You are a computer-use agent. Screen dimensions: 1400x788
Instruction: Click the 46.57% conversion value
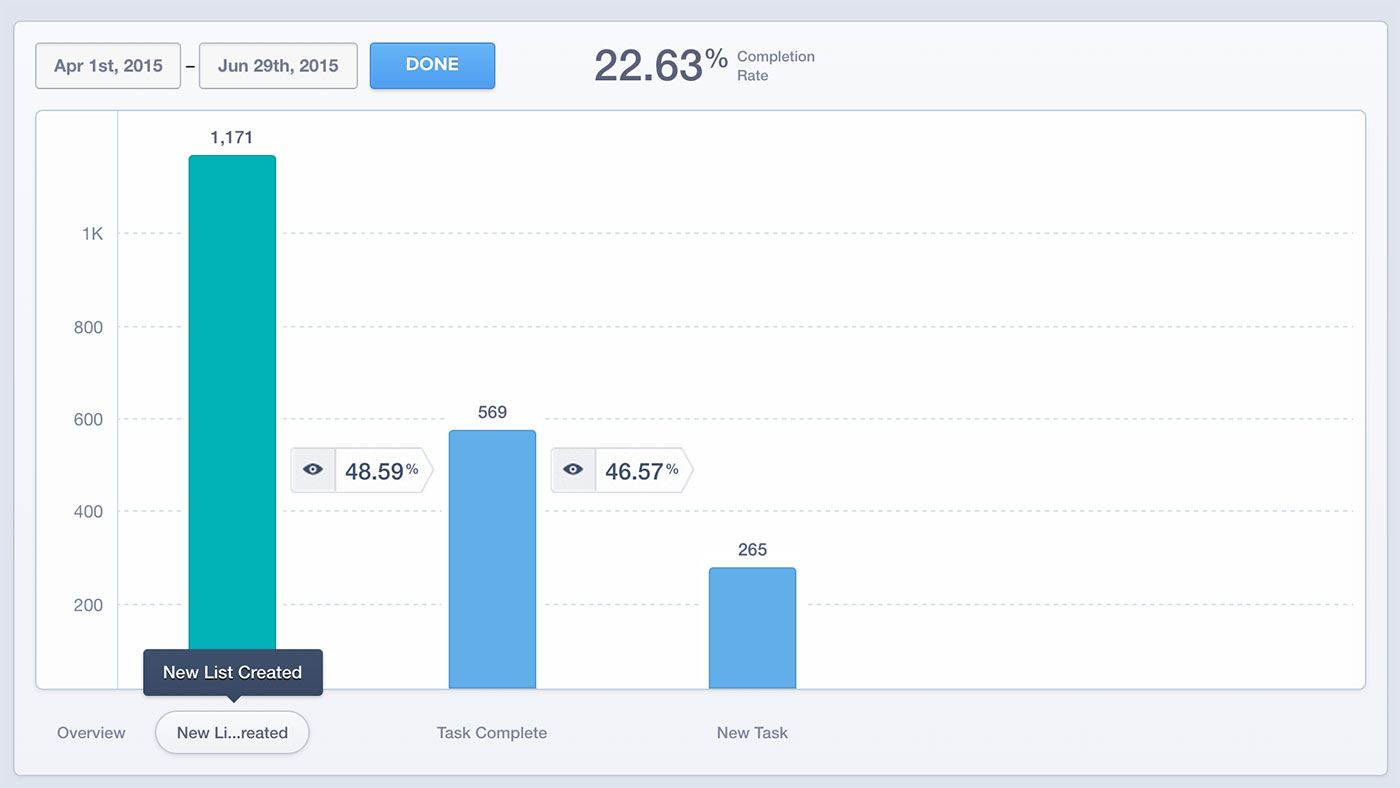pyautogui.click(x=642, y=470)
